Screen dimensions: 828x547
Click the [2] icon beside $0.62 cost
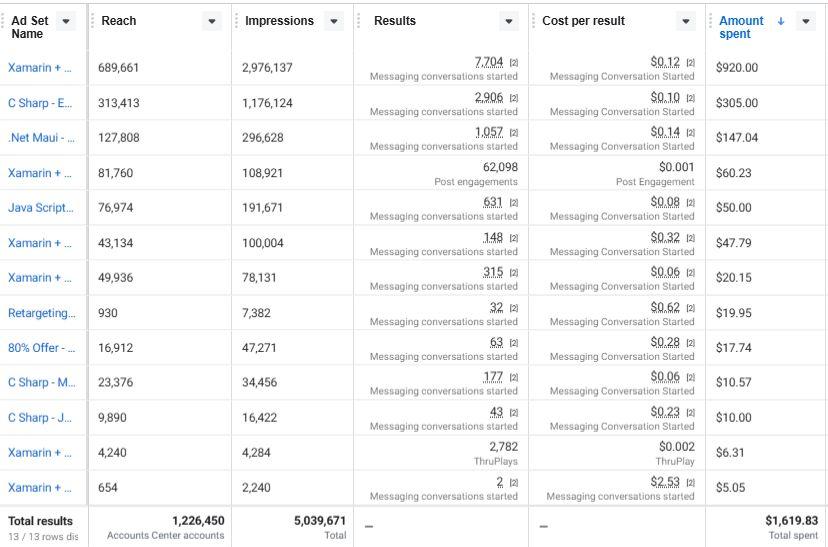click(690, 308)
